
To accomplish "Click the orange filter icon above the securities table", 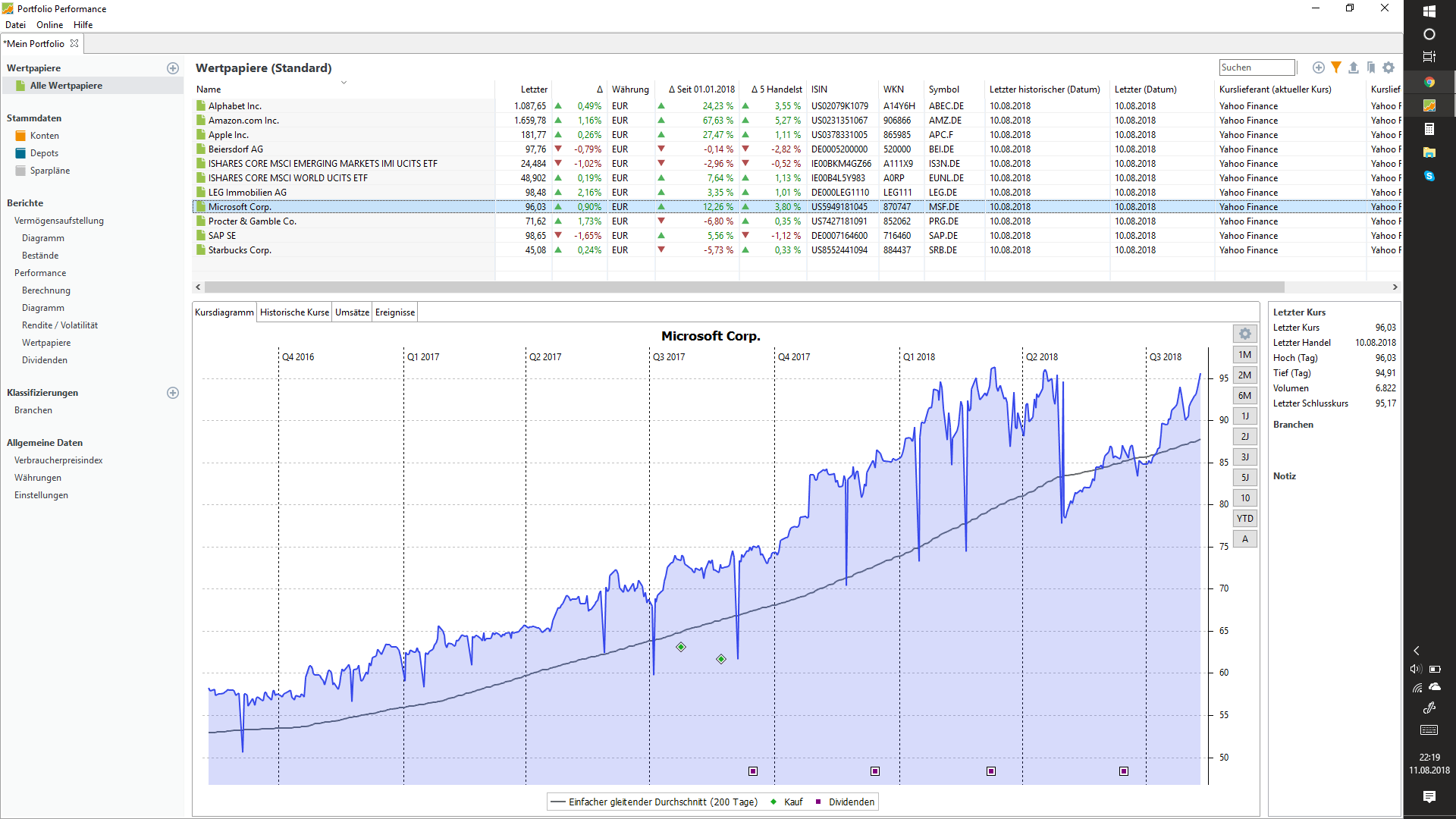I will point(1336,67).
